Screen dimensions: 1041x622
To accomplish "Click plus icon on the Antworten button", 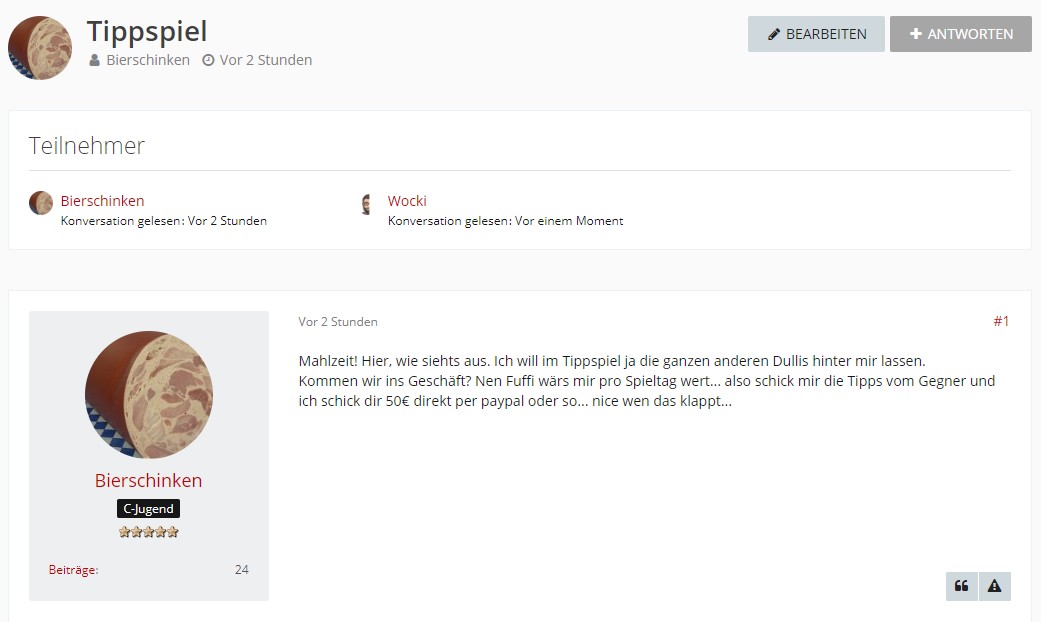I will (x=915, y=34).
